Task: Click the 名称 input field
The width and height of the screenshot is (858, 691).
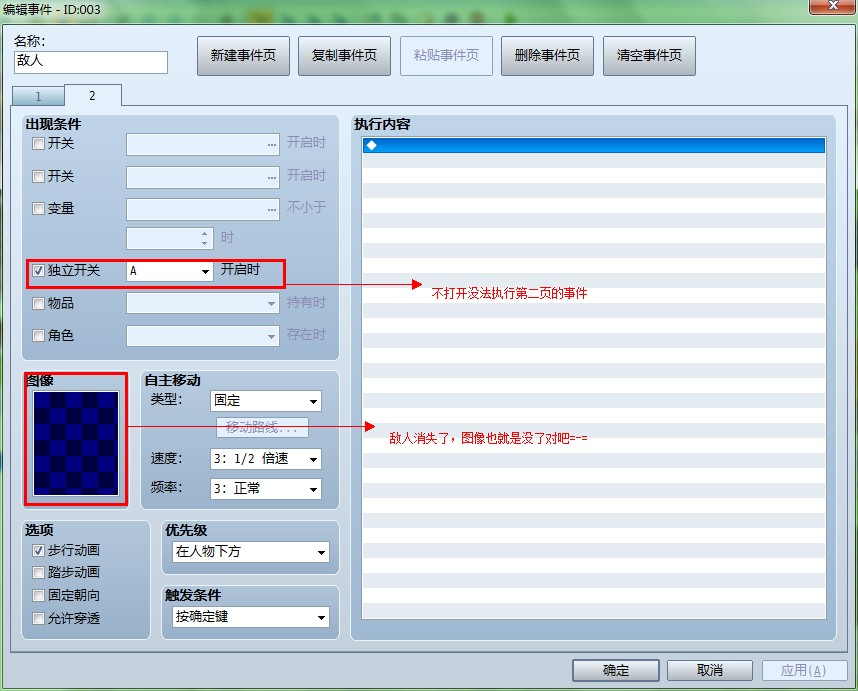Action: (x=91, y=62)
